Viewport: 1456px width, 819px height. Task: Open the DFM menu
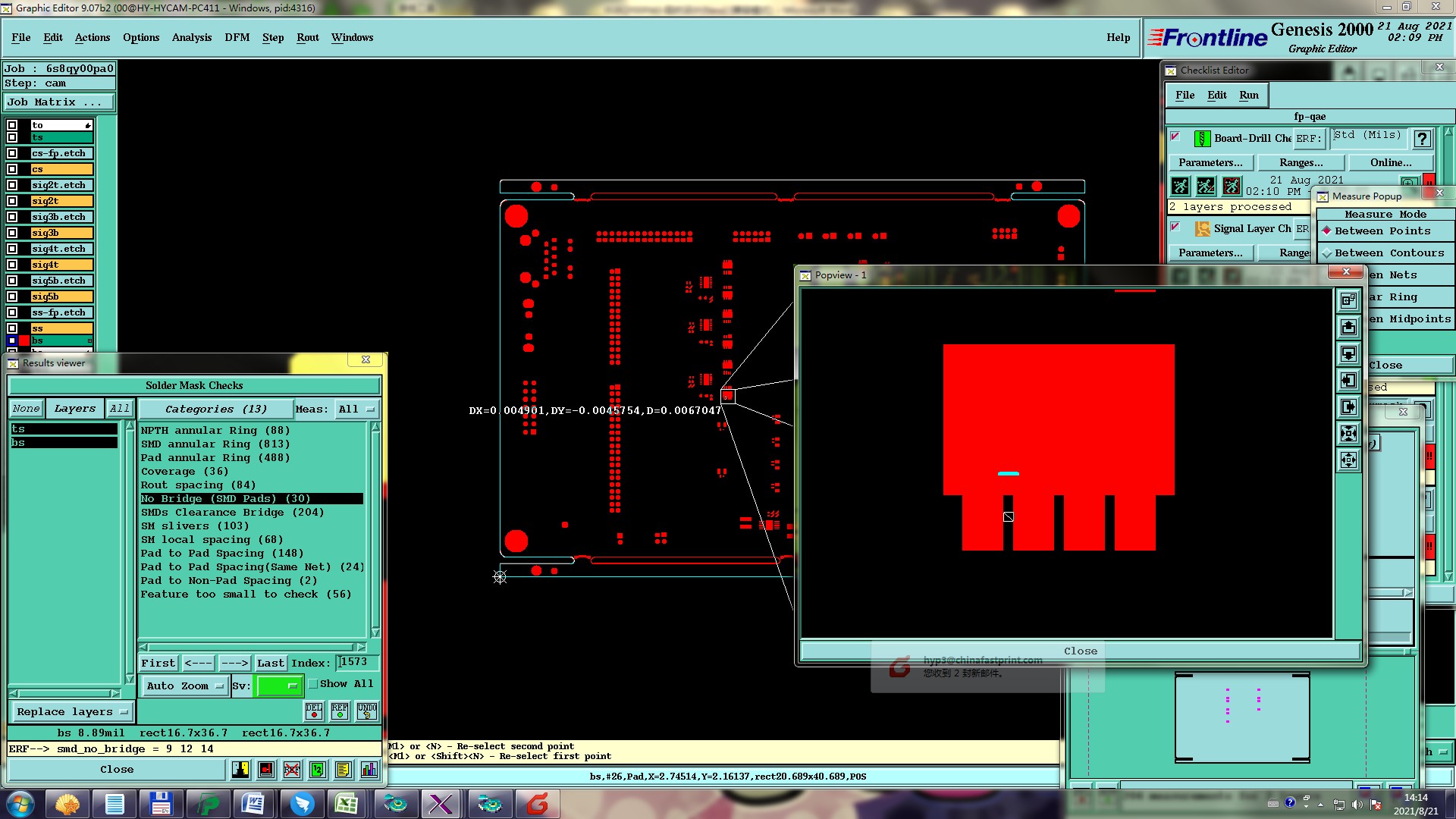(237, 37)
